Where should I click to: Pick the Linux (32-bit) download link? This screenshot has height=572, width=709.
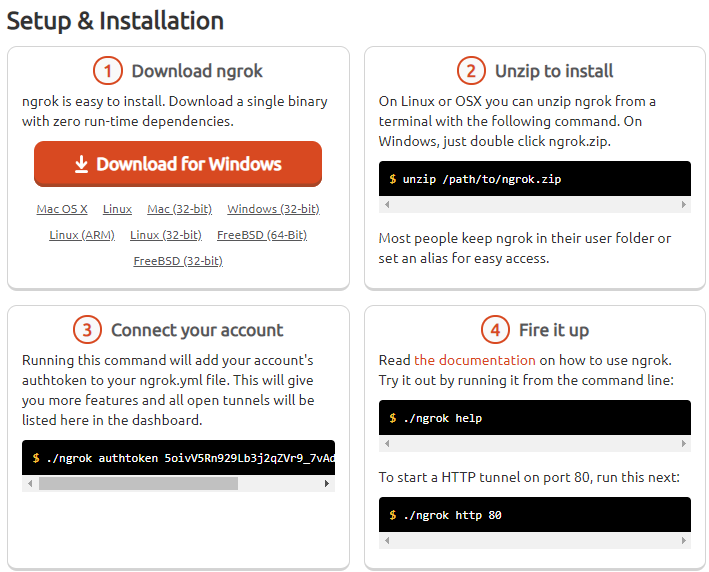pyautogui.click(x=166, y=235)
